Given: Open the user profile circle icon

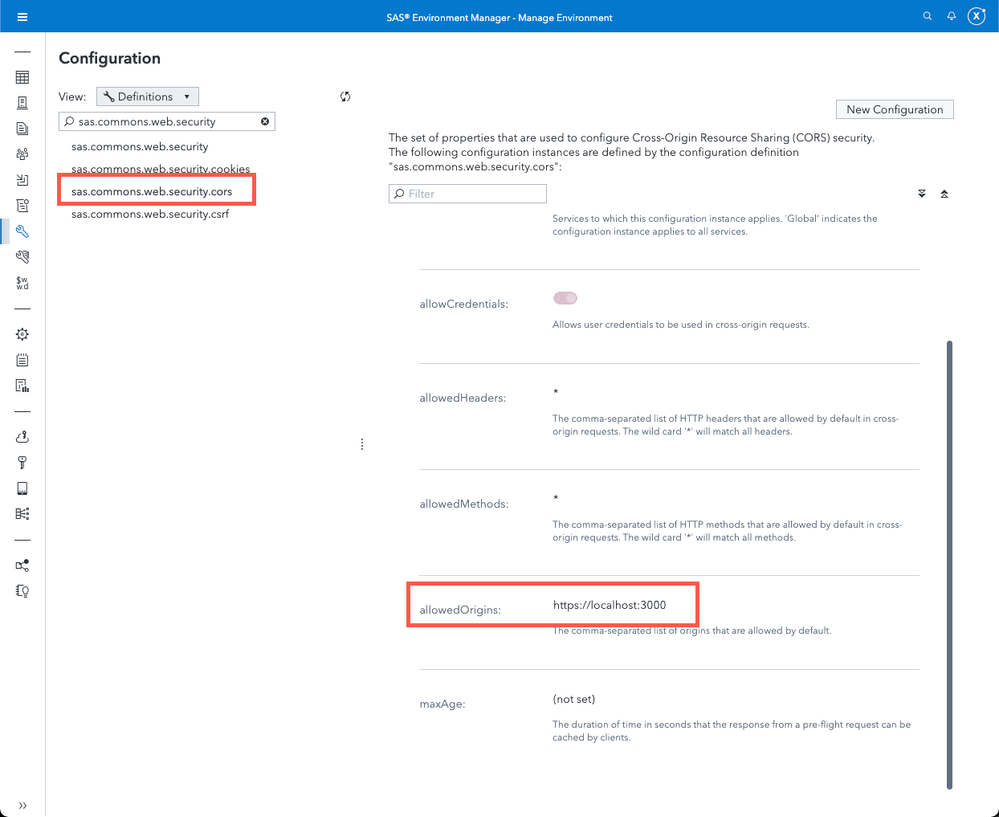Looking at the screenshot, I should pos(977,17).
